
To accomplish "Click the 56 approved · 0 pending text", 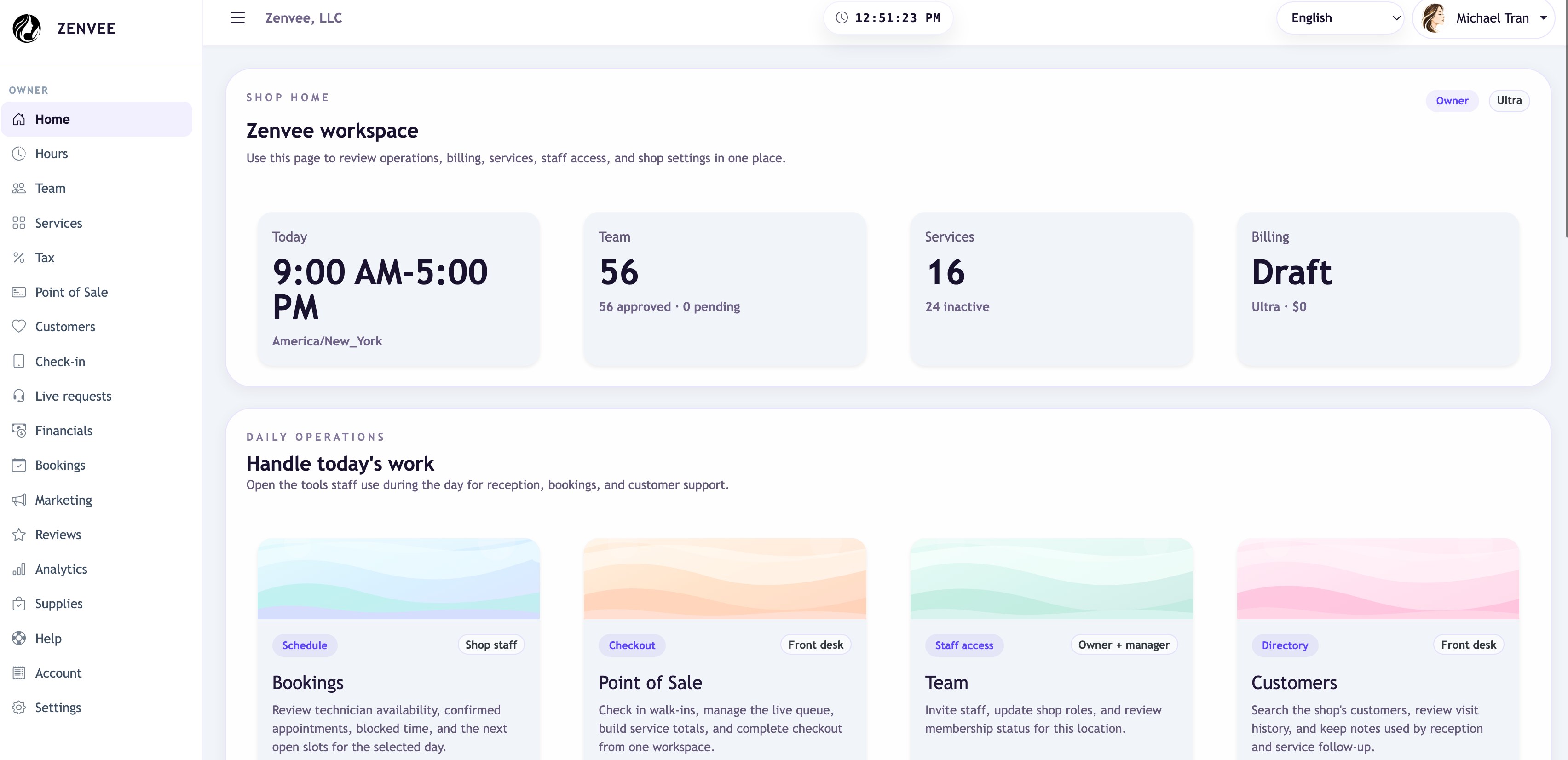I will (x=669, y=307).
